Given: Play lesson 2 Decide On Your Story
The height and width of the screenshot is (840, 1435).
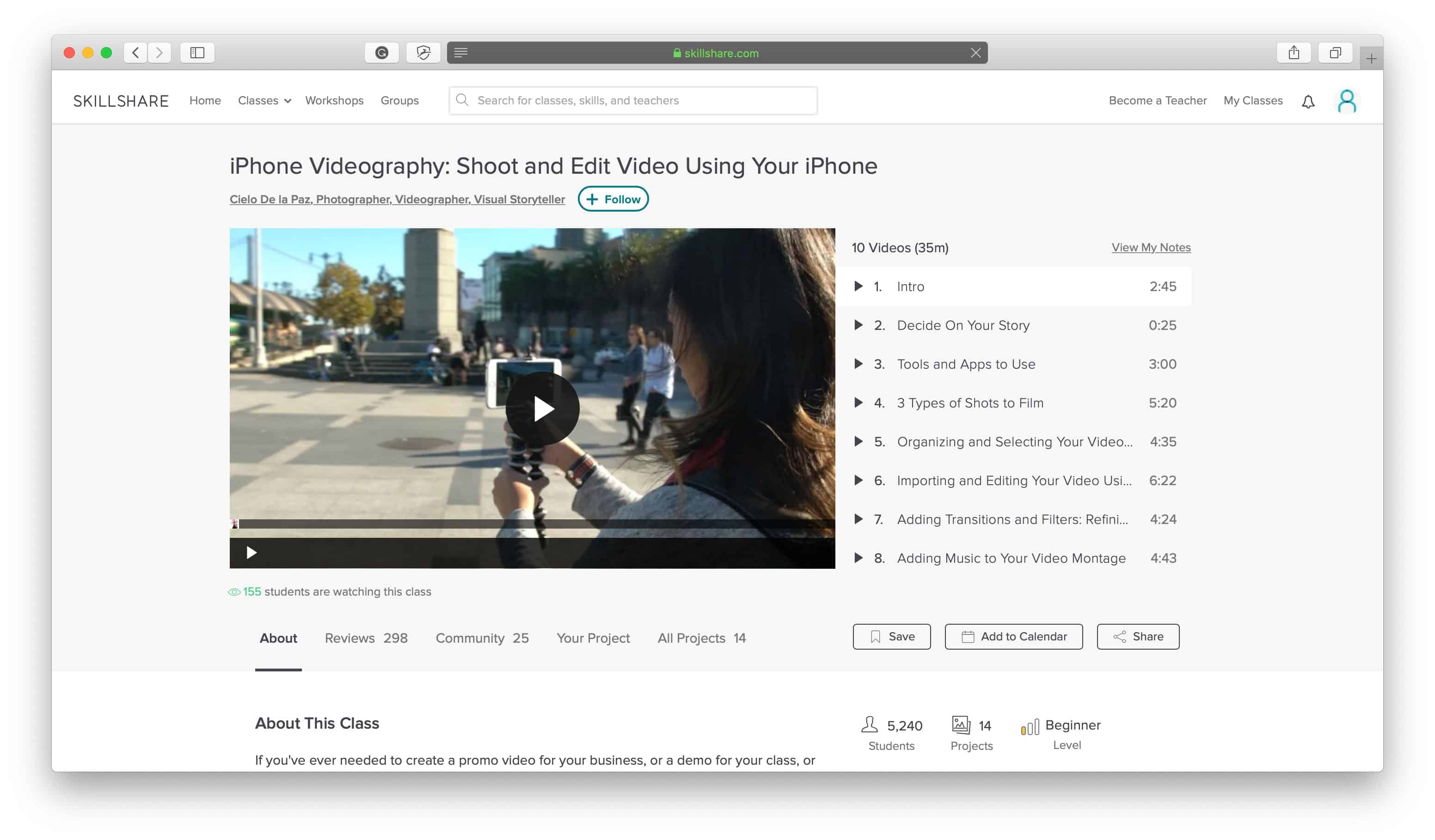Looking at the screenshot, I should coord(1014,325).
